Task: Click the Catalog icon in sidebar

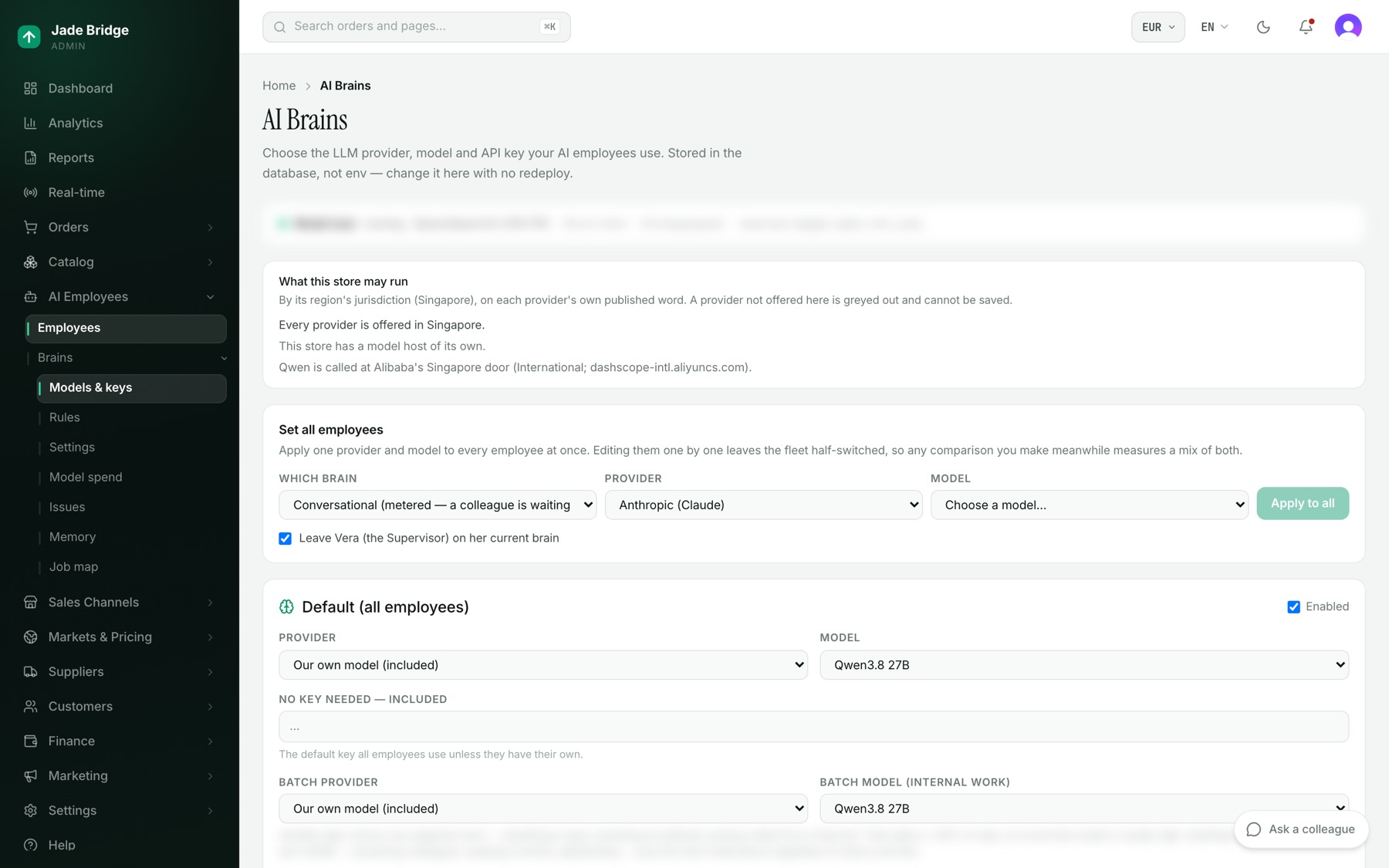Action: coord(31,262)
